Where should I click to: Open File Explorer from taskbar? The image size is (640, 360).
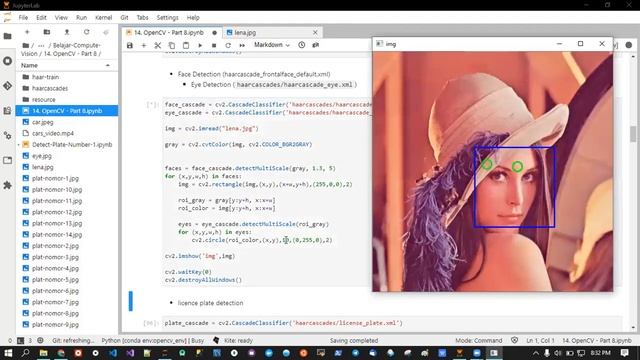pyautogui.click(x=43, y=353)
